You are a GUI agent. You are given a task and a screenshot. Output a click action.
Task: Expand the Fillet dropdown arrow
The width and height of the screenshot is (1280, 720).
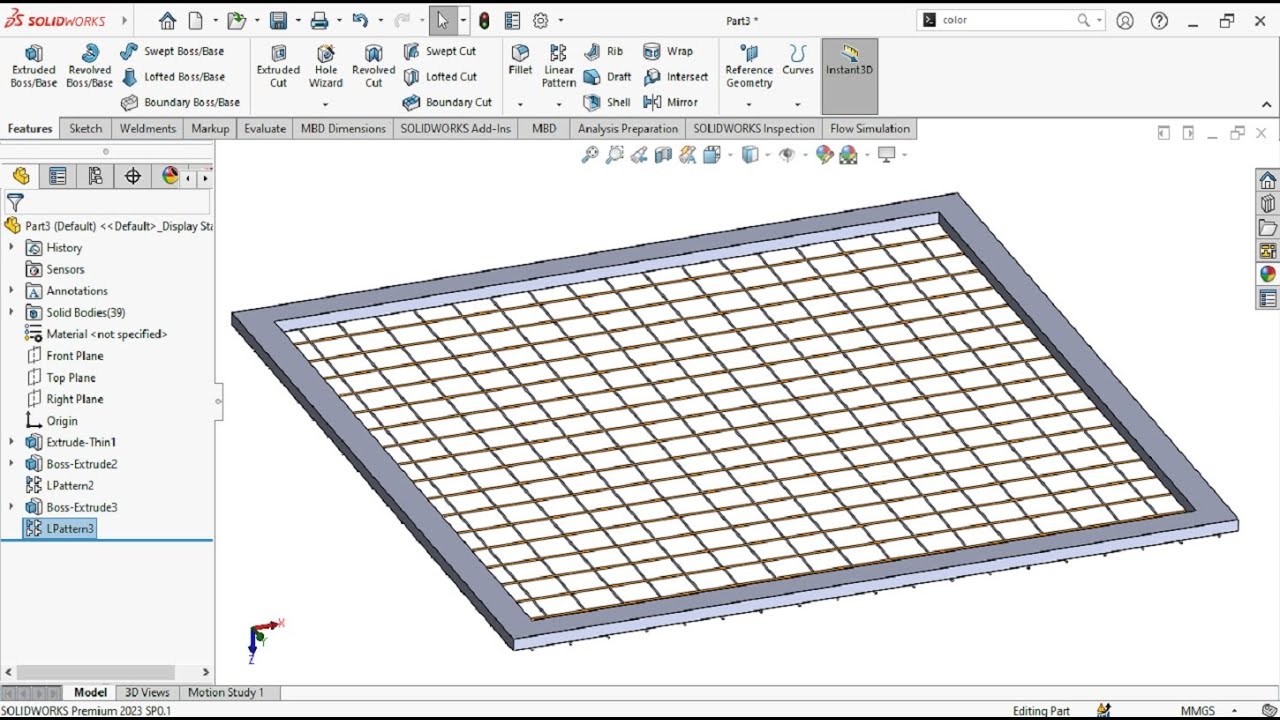[x=520, y=104]
